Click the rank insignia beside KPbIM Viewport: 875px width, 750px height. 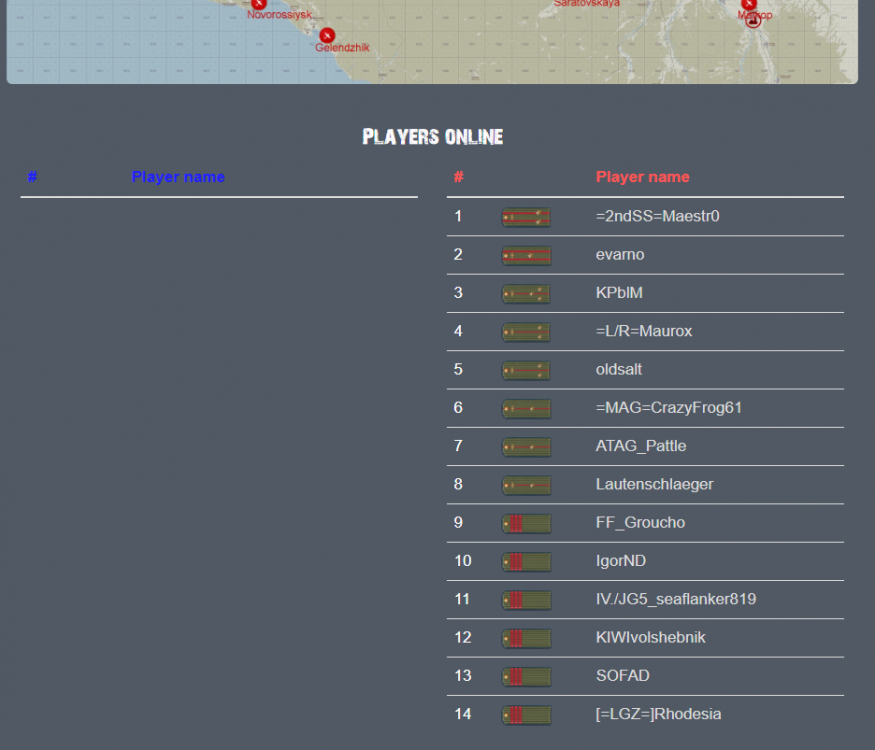[526, 294]
